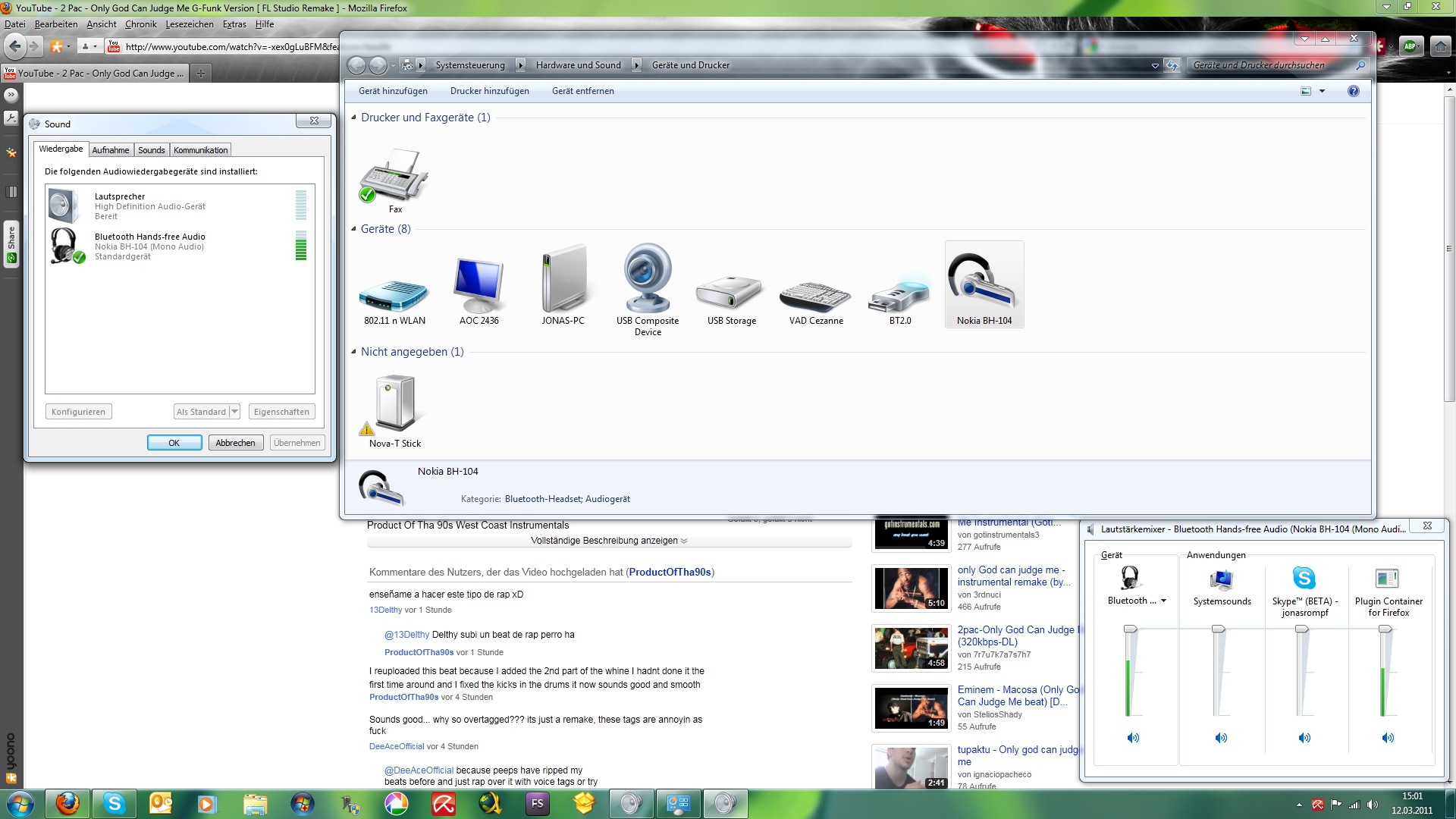Expand Vollständige Beschreibung anzeigen
Screen dimensions: 1456x819
(609, 541)
